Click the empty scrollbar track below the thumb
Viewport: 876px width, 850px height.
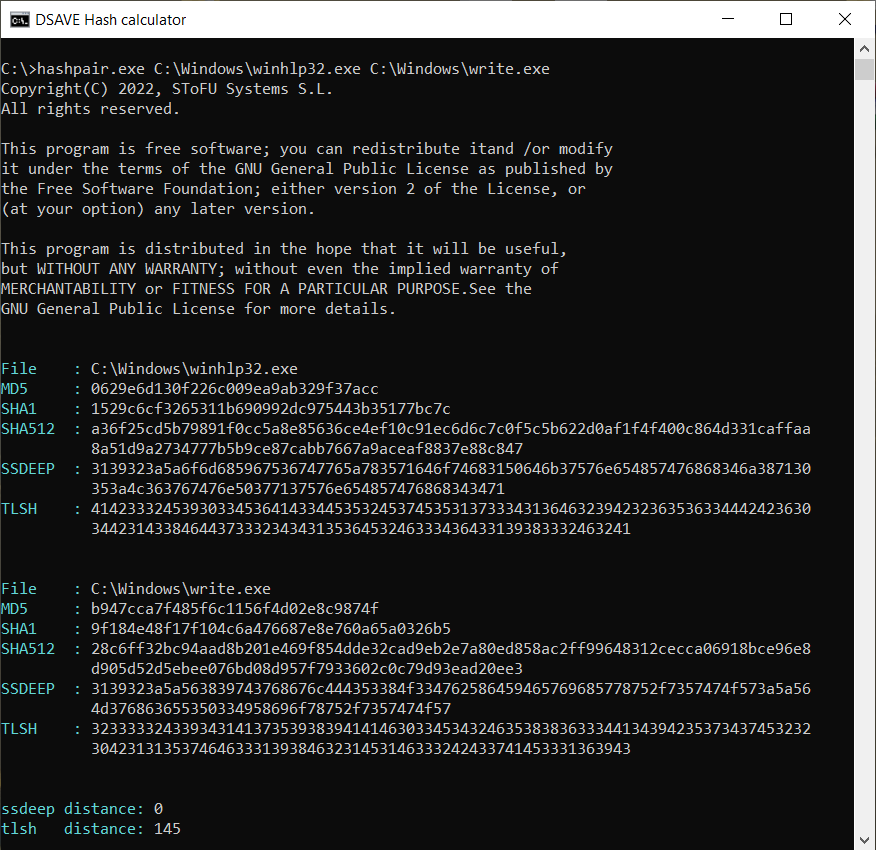coord(865,450)
